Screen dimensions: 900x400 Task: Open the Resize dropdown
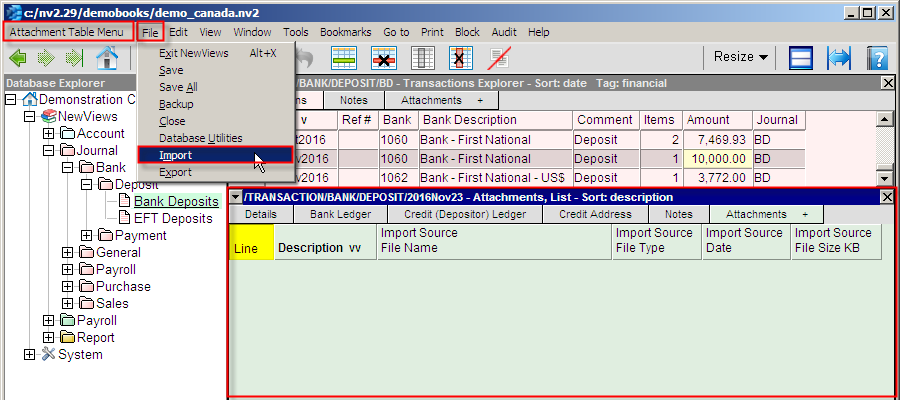741,57
